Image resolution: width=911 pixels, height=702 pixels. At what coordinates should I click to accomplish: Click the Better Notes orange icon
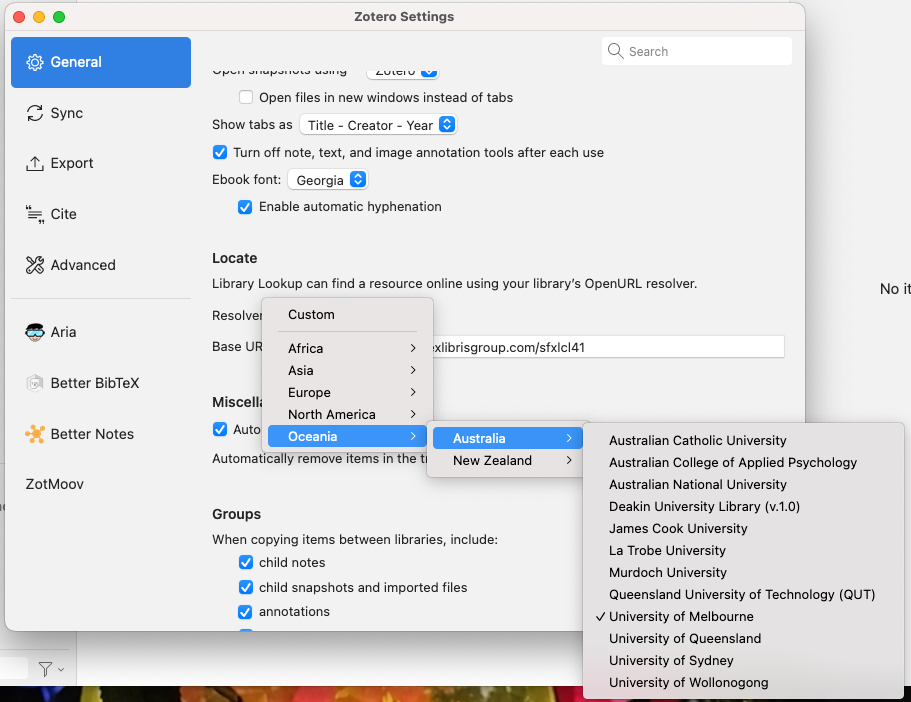35,434
